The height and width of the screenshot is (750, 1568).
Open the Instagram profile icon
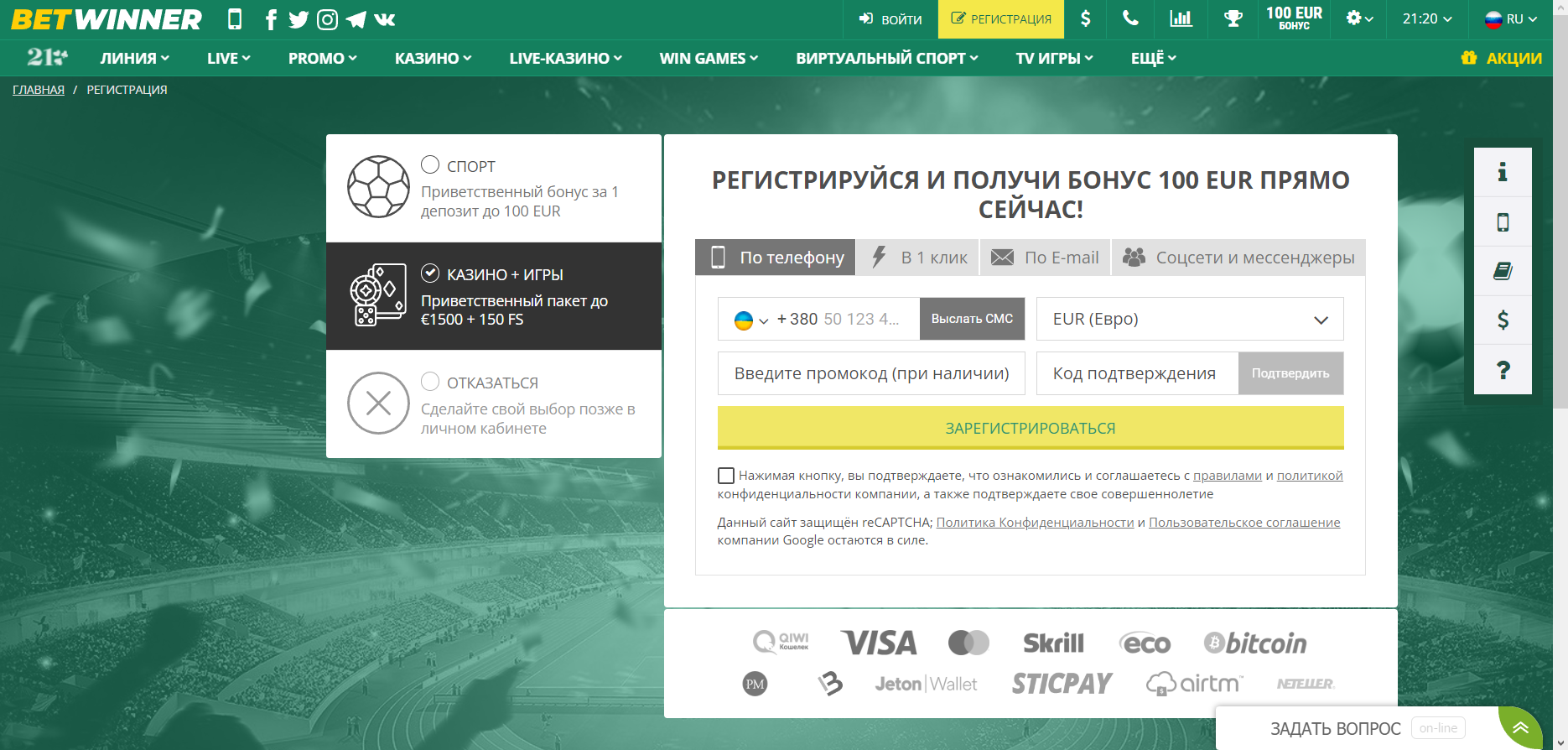pyautogui.click(x=328, y=19)
